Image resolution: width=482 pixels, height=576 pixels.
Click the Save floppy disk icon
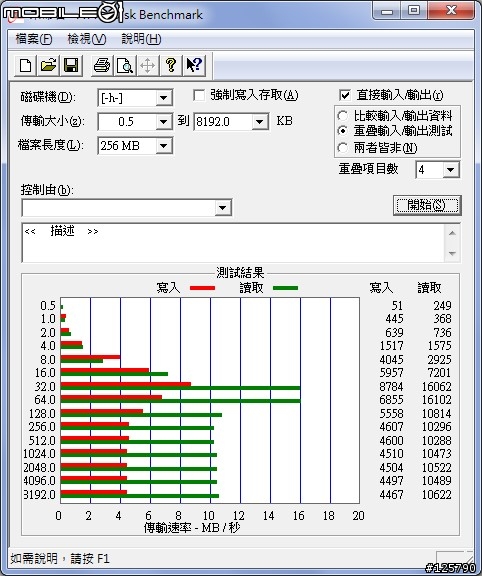pyautogui.click(x=71, y=66)
